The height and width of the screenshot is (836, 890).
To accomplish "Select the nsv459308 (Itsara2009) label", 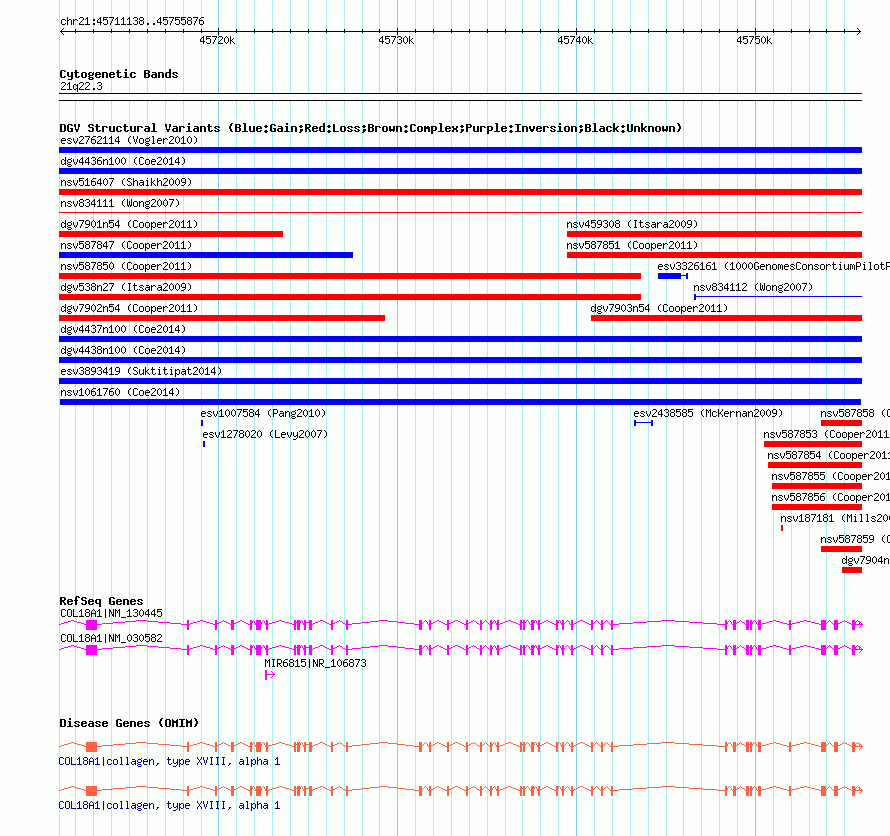I will tap(632, 224).
